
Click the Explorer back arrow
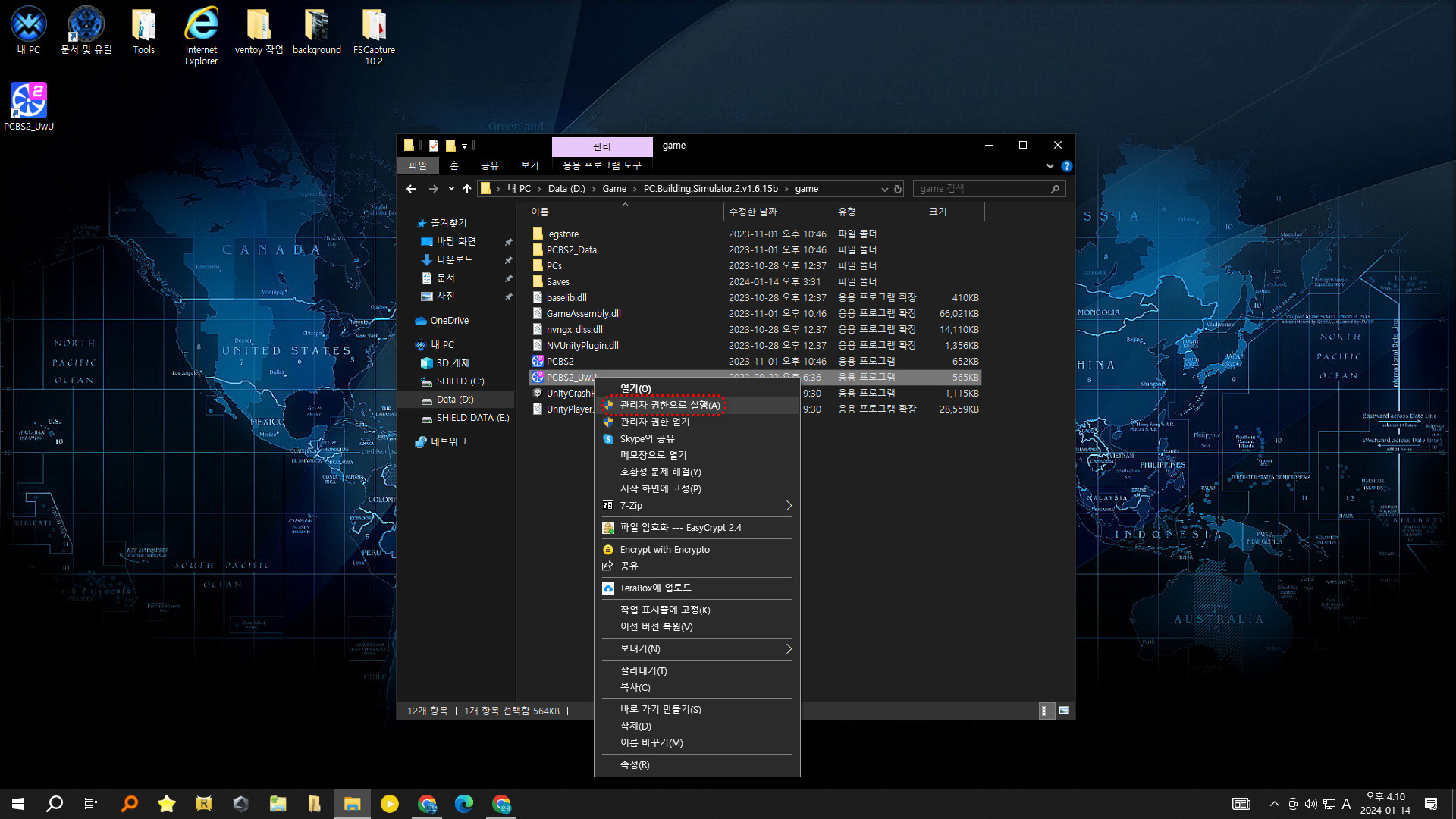pos(411,189)
